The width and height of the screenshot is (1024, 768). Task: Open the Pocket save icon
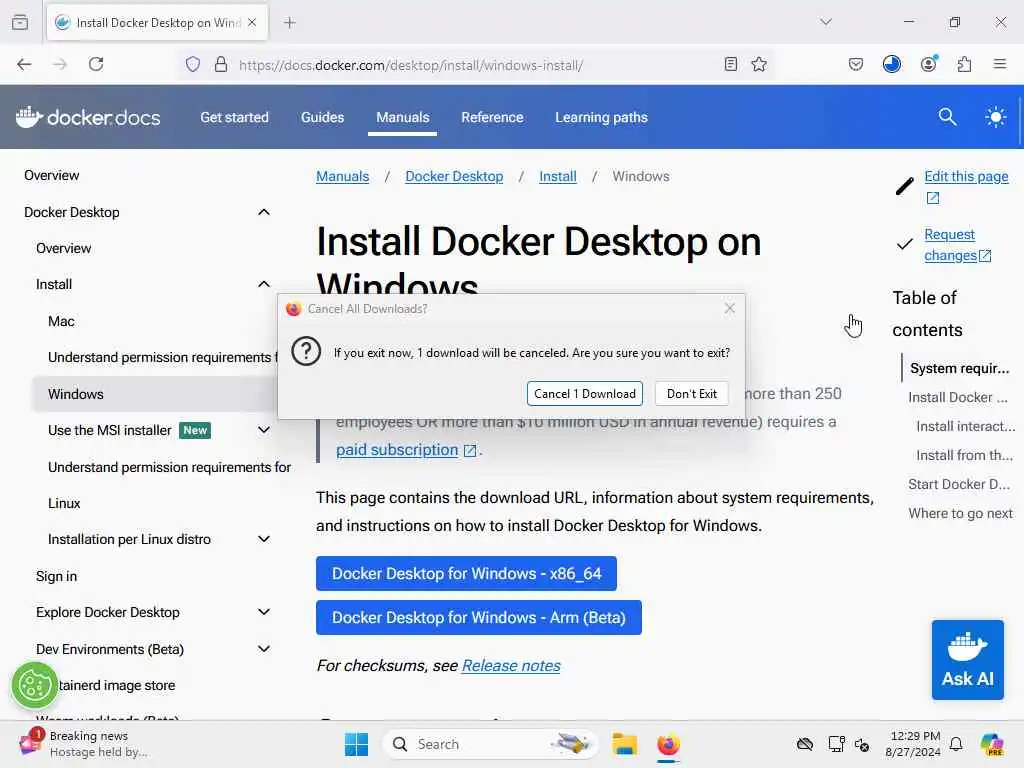856,64
